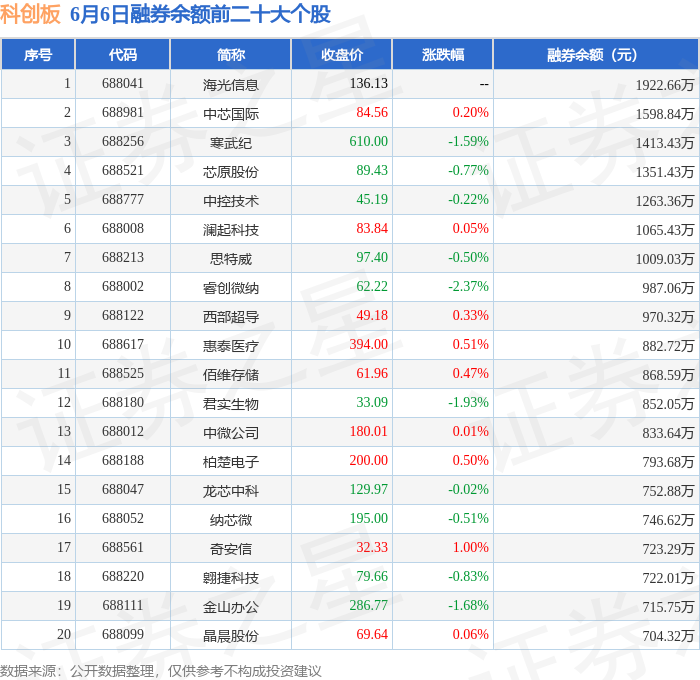
Task: Select stock name 芯原股份
Action: (x=231, y=171)
